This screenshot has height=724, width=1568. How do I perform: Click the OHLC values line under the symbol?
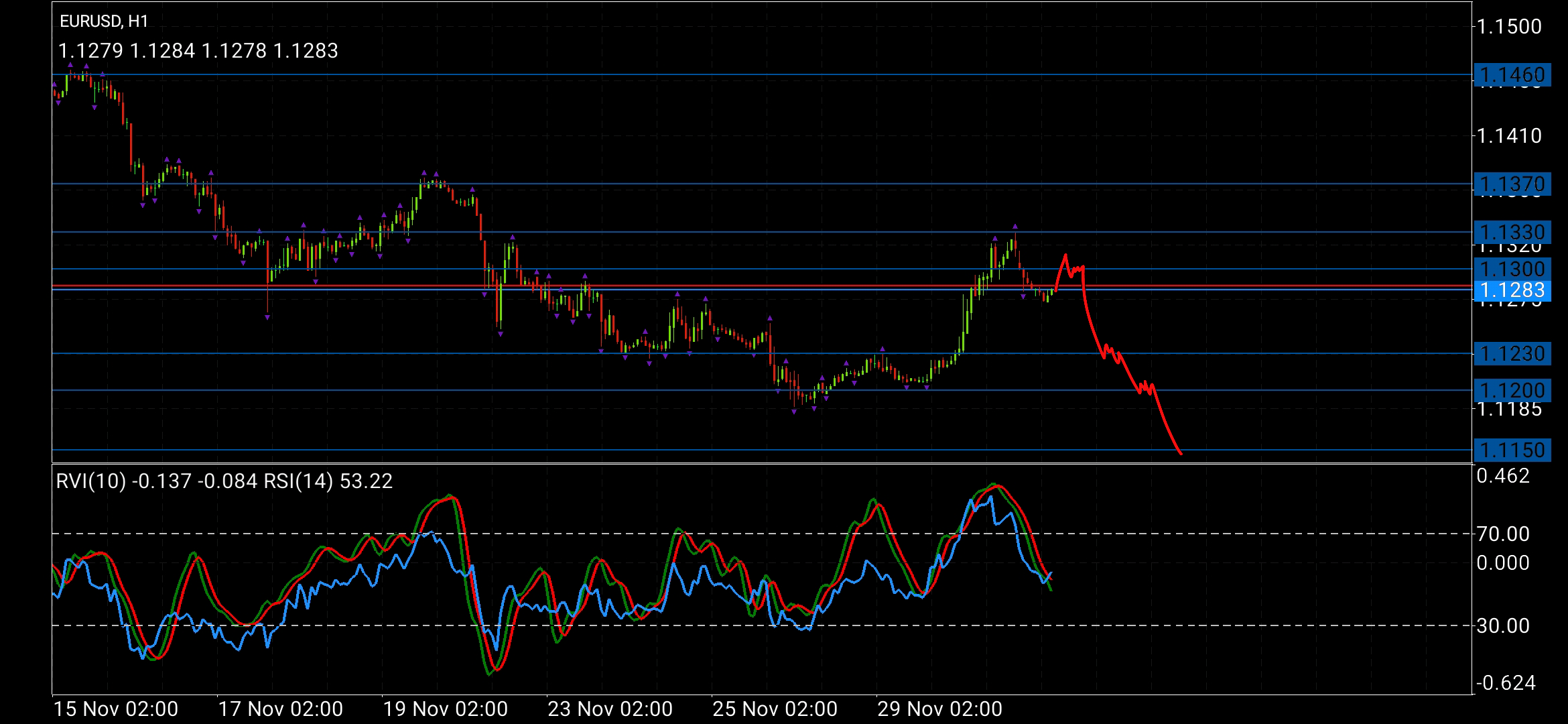point(198,51)
